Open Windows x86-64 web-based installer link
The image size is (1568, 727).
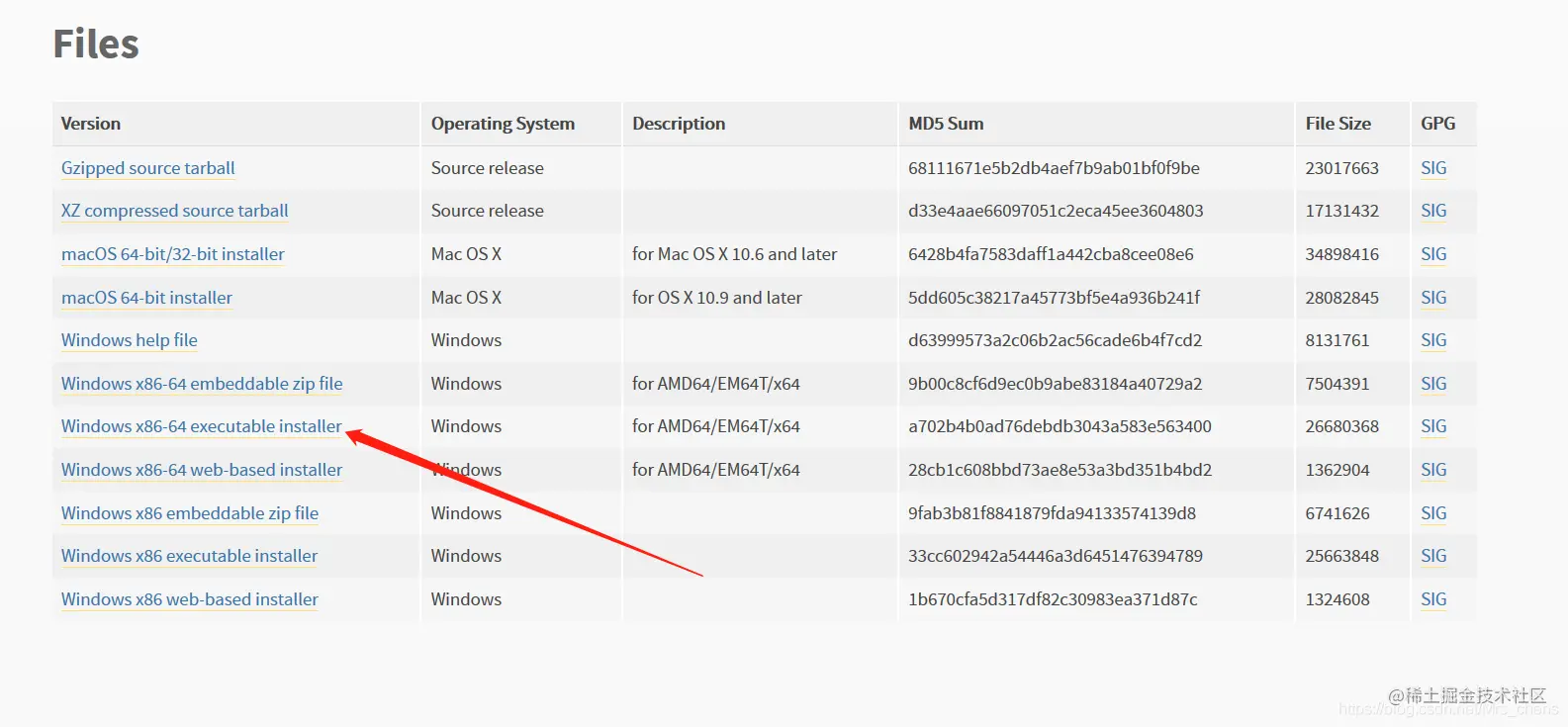pyautogui.click(x=202, y=470)
